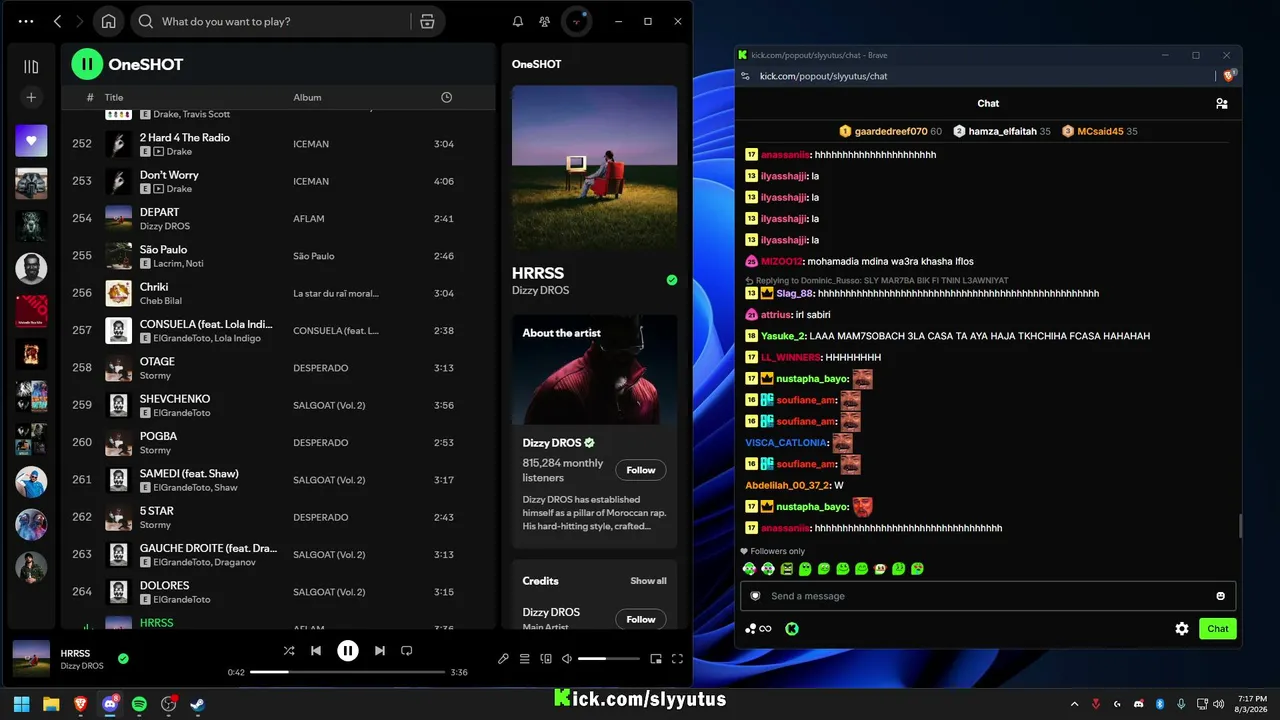1280x720 pixels.
Task: Open Kick chat settings gear
Action: point(1182,629)
